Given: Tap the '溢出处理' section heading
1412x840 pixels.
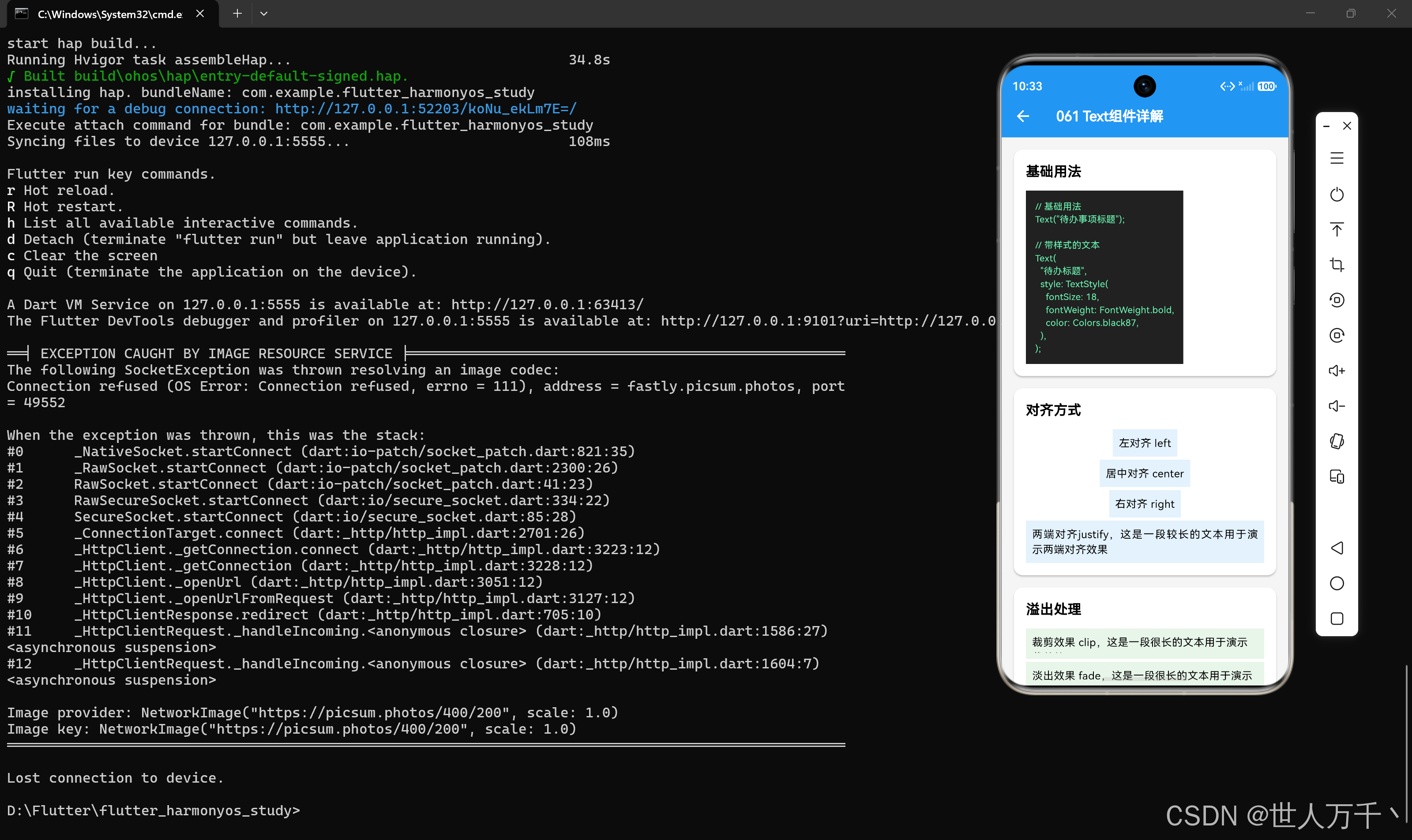Looking at the screenshot, I should [1053, 609].
